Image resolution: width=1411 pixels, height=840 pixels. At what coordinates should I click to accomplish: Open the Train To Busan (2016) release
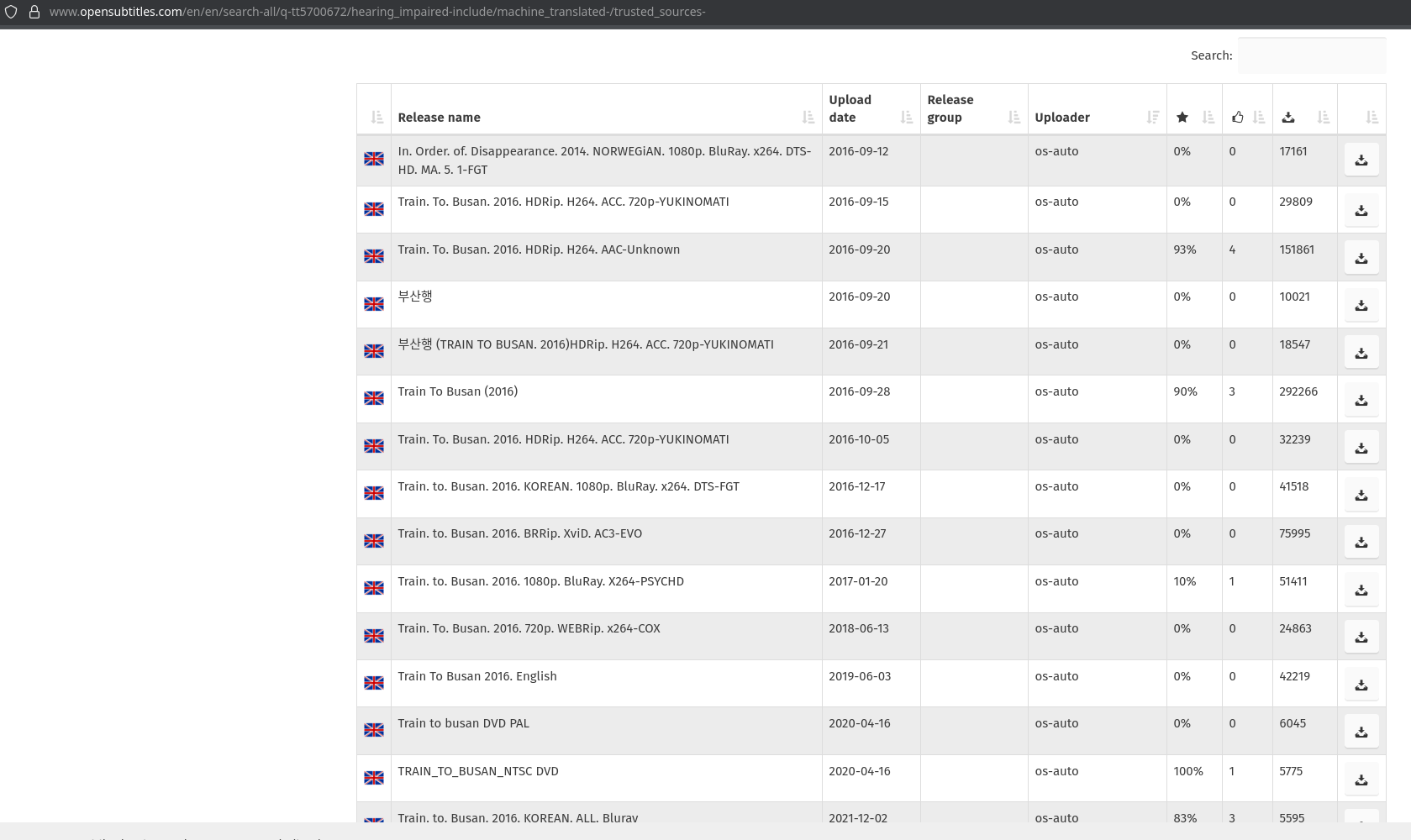tap(457, 391)
